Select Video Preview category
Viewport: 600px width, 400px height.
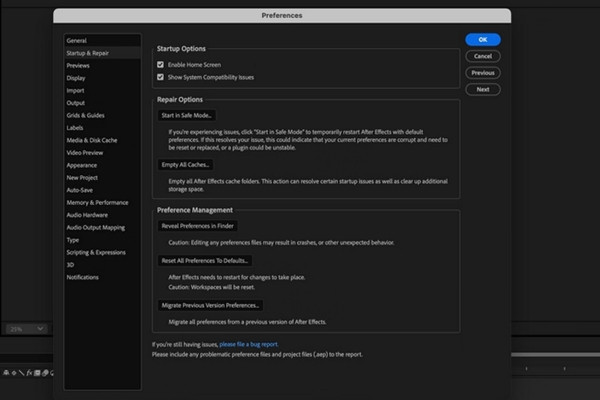tap(102, 152)
